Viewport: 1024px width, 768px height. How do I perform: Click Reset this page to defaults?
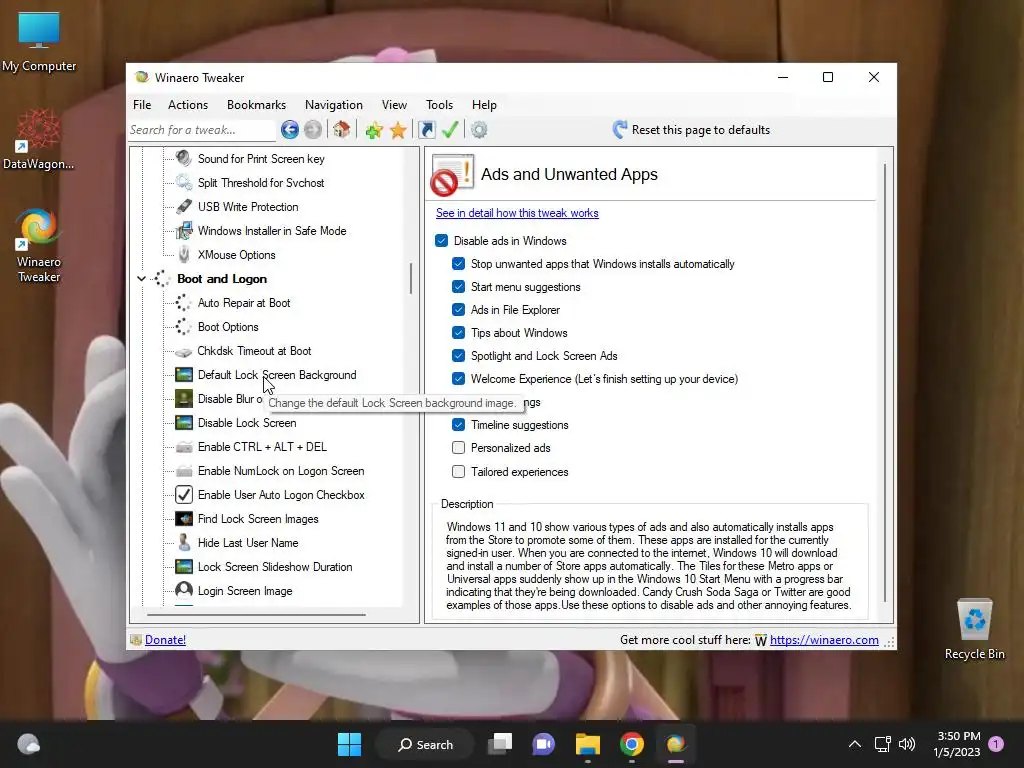pyautogui.click(x=691, y=129)
